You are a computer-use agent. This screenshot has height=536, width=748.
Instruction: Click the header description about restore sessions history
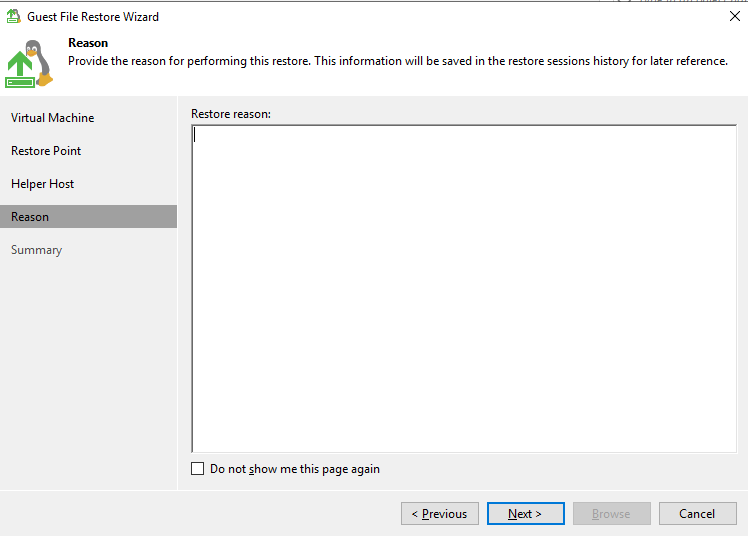[x=397, y=61]
